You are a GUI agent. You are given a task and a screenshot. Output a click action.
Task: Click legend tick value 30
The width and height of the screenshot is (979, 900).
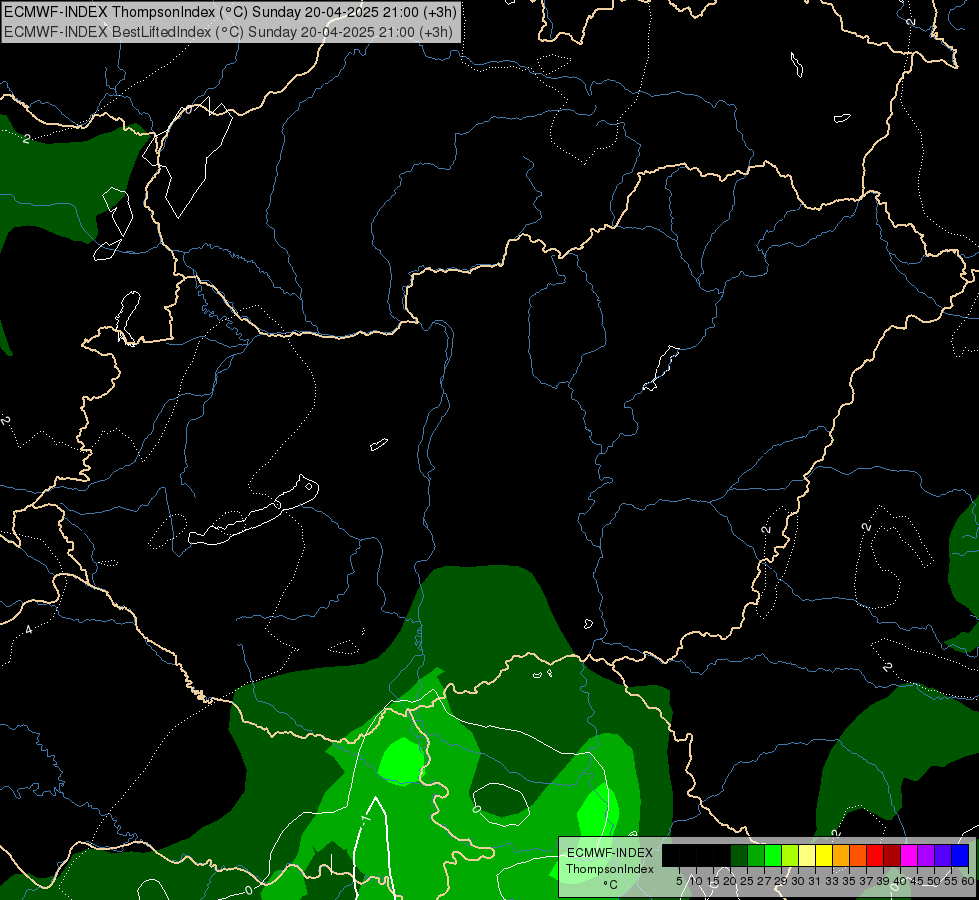798,881
